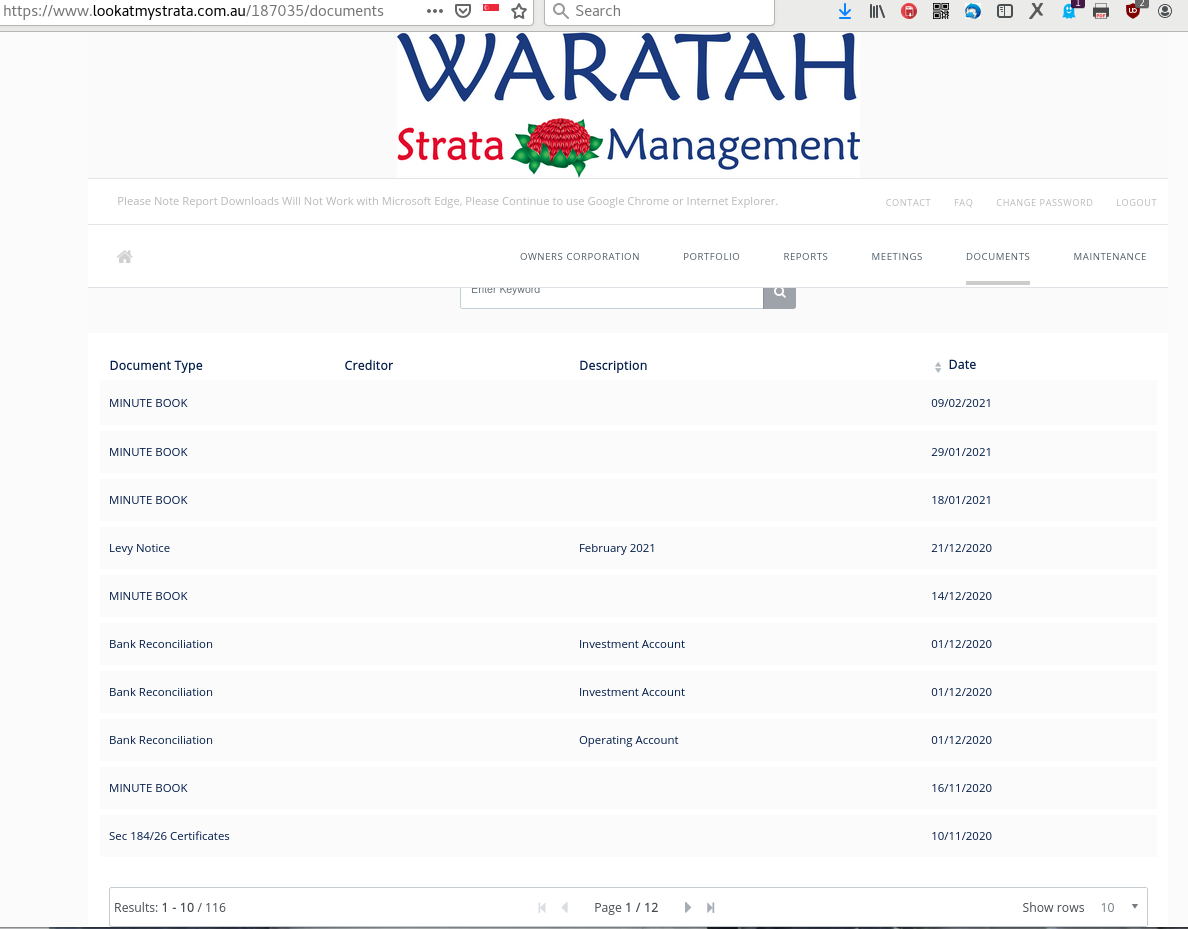Open the page actions three-dot menu
The image size is (1188, 929).
point(435,11)
